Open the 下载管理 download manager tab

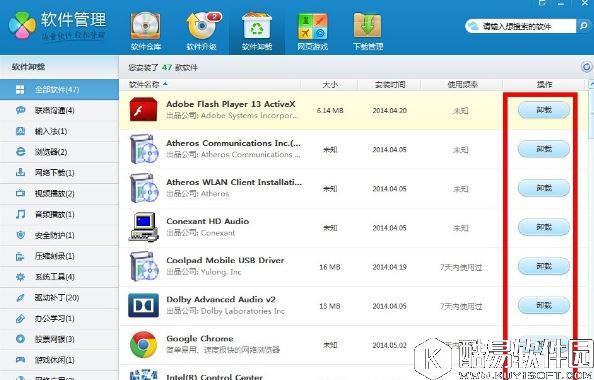click(x=368, y=32)
